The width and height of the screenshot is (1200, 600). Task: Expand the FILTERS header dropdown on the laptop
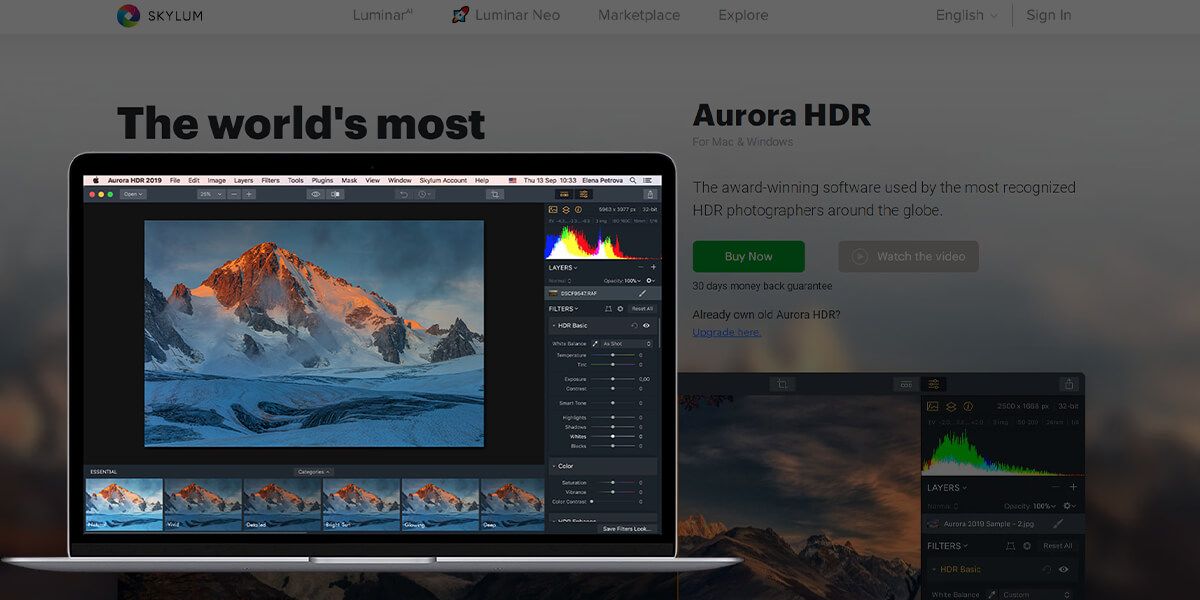coord(563,309)
